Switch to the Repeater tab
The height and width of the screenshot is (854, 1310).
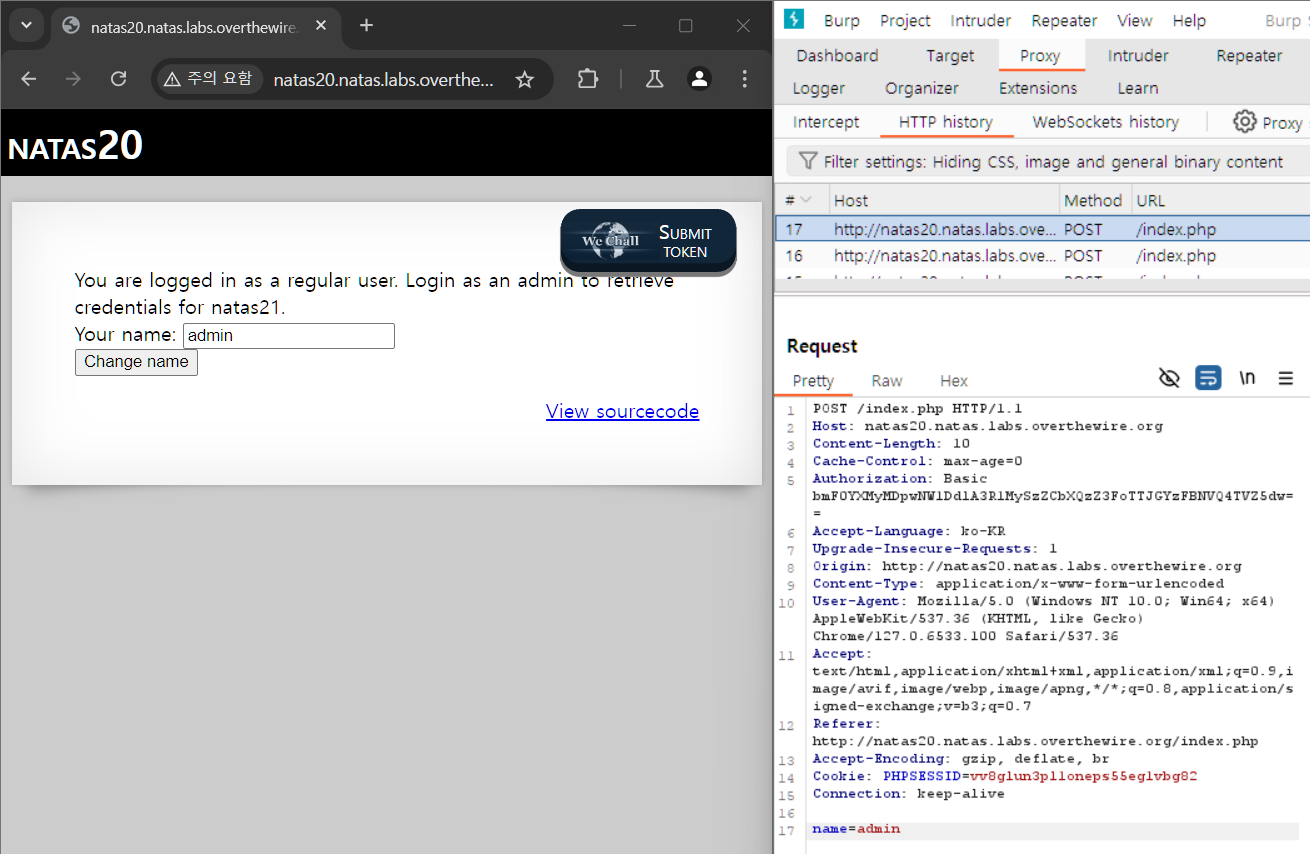click(x=1248, y=56)
